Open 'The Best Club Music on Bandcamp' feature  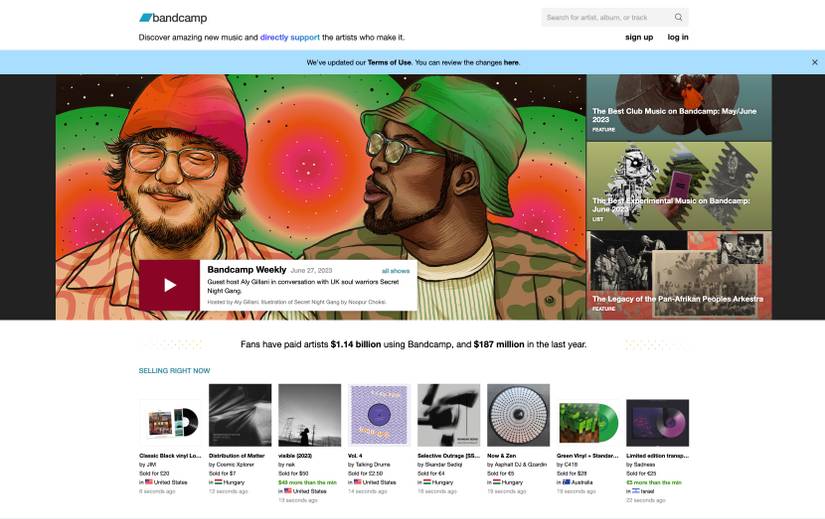[679, 107]
